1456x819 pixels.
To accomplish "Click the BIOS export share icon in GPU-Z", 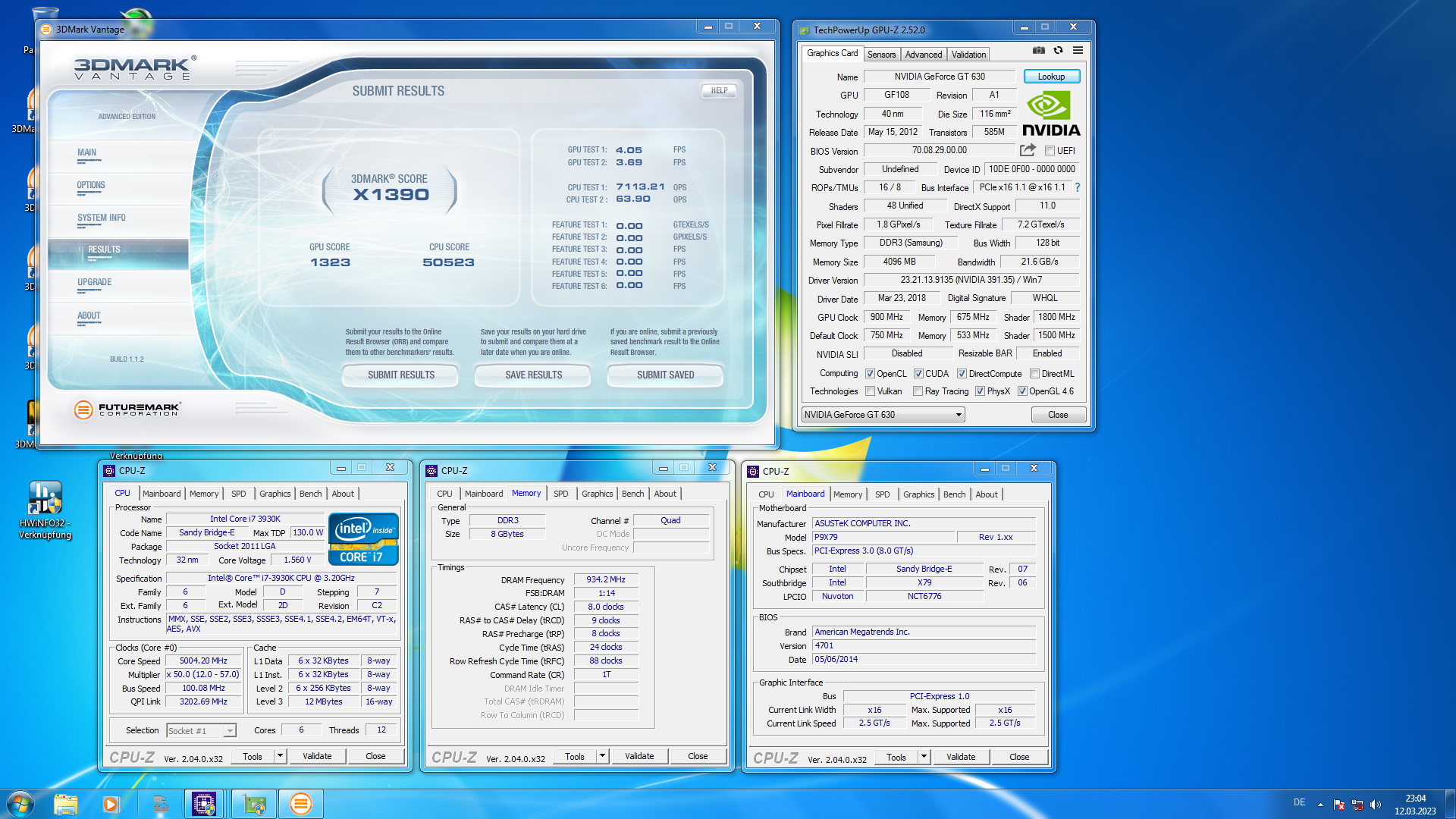I will (1028, 150).
